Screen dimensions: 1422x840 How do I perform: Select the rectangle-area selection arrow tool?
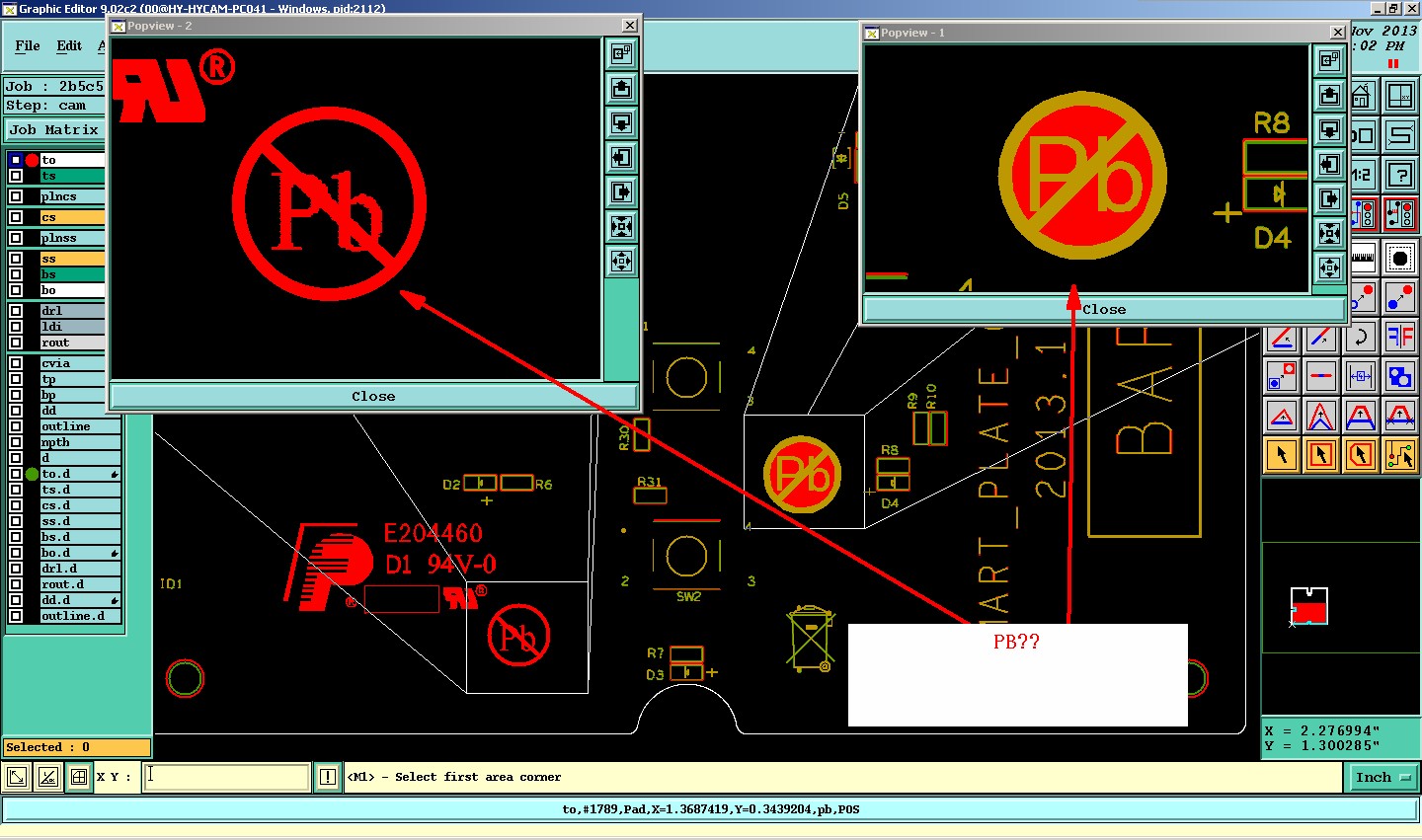point(1321,455)
